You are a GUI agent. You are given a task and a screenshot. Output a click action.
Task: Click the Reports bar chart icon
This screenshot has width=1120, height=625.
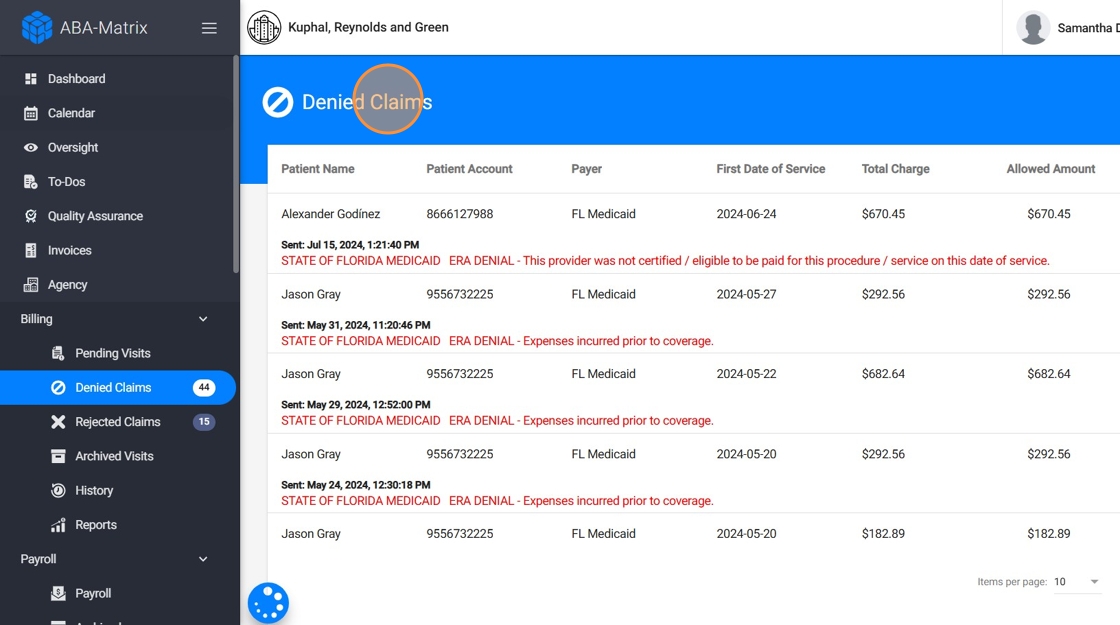[x=58, y=524]
